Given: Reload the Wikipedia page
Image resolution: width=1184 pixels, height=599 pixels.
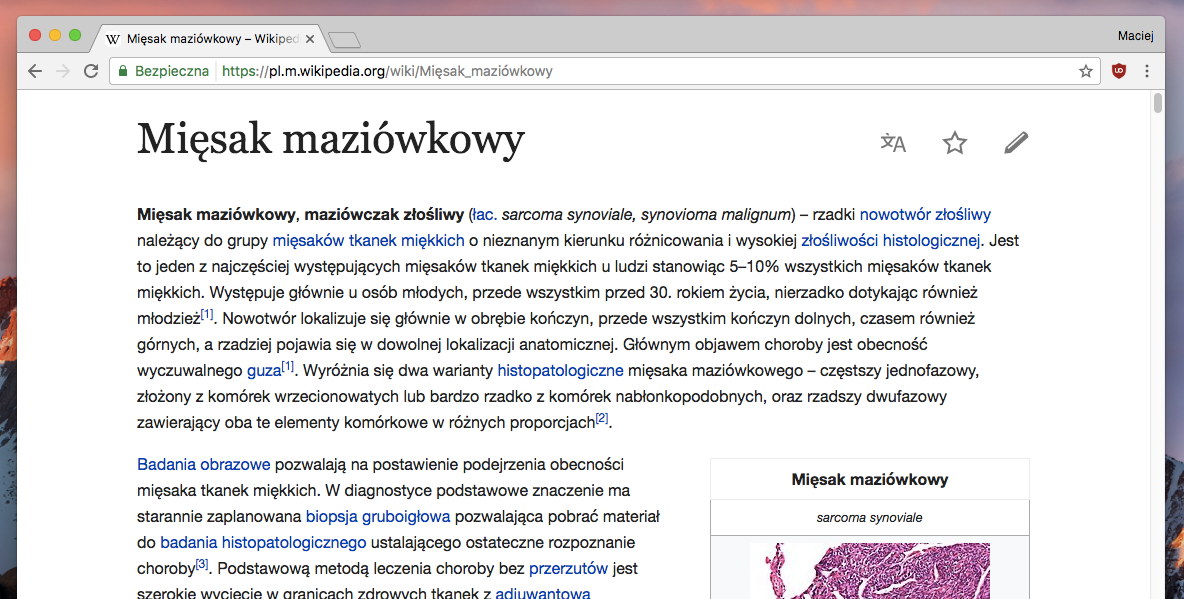Looking at the screenshot, I should (91, 71).
